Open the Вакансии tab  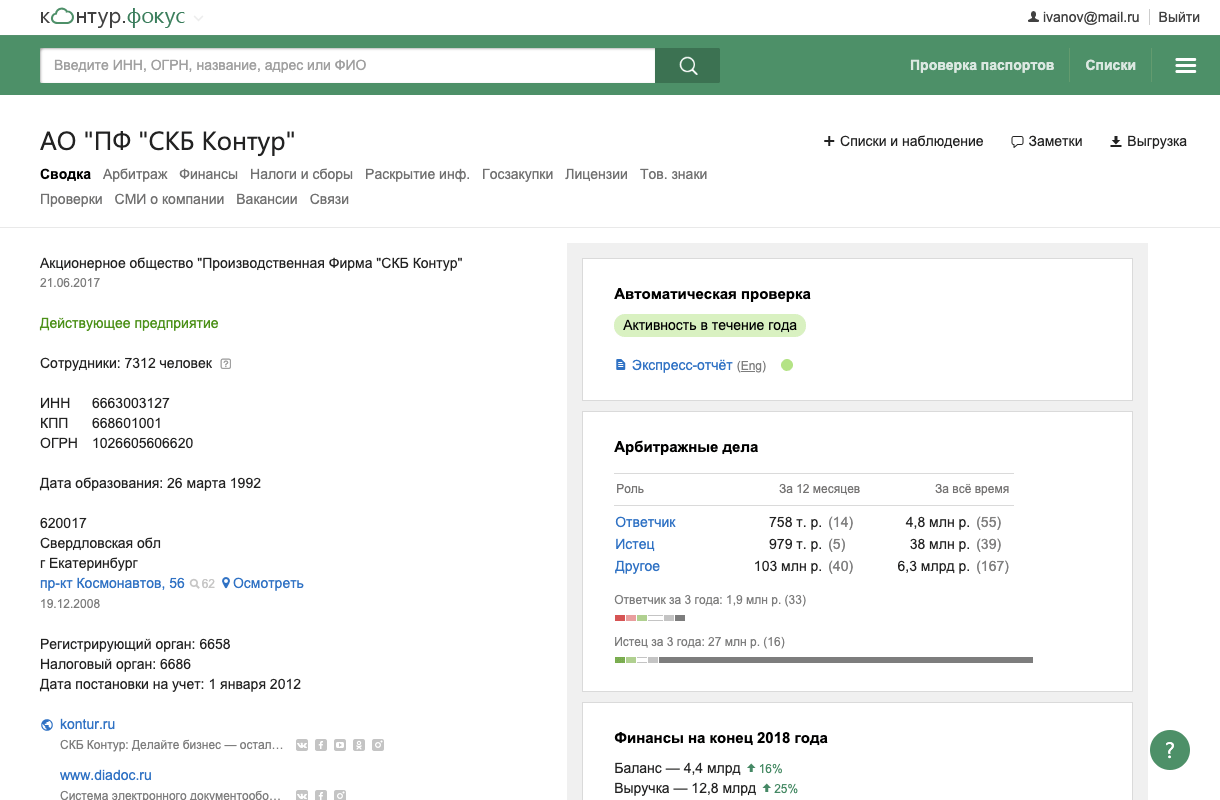click(x=267, y=199)
